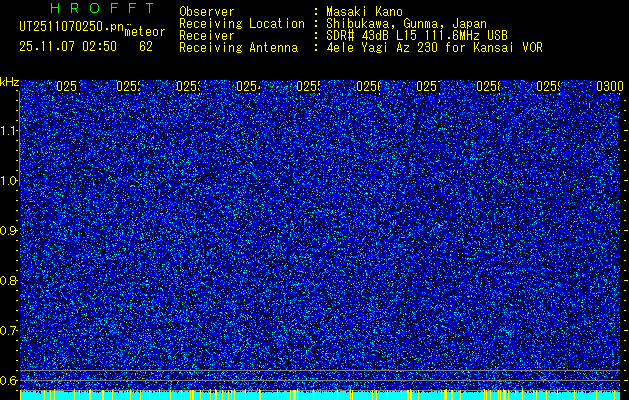Screen dimensions: 629x400
Task: Click the HROFFT title text
Action: point(102,8)
